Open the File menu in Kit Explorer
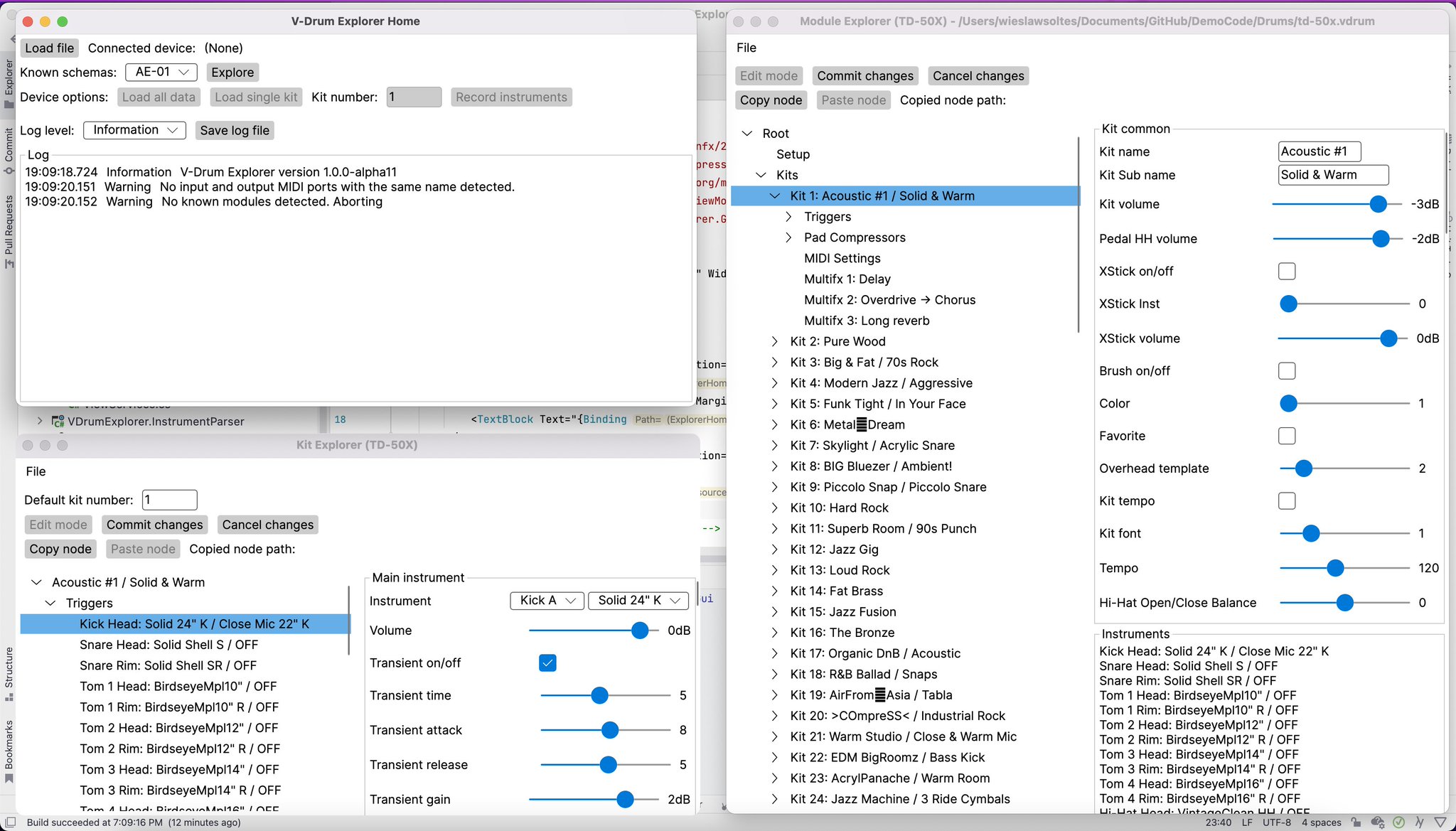Screen dimensions: 1456x831 pos(36,471)
